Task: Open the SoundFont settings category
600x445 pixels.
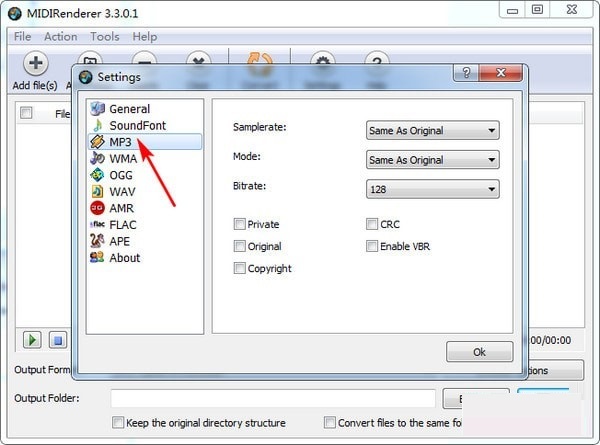Action: point(97,126)
